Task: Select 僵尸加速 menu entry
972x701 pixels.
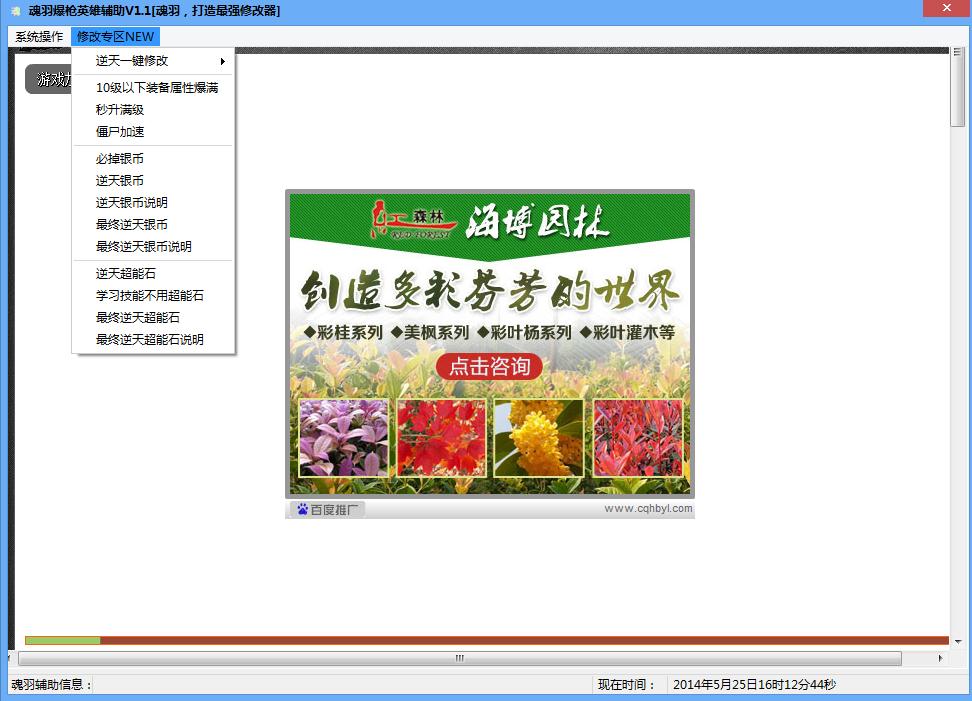Action: pos(153,131)
